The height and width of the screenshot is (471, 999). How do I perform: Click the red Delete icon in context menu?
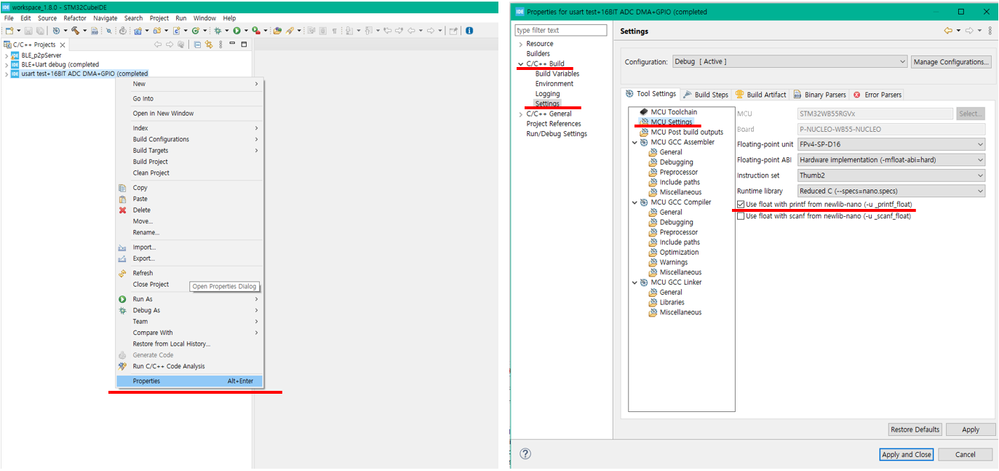click(122, 210)
